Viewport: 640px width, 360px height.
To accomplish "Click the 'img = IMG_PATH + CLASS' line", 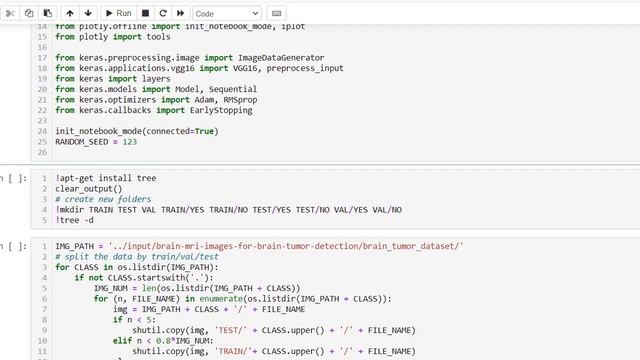I will click(x=209, y=309).
